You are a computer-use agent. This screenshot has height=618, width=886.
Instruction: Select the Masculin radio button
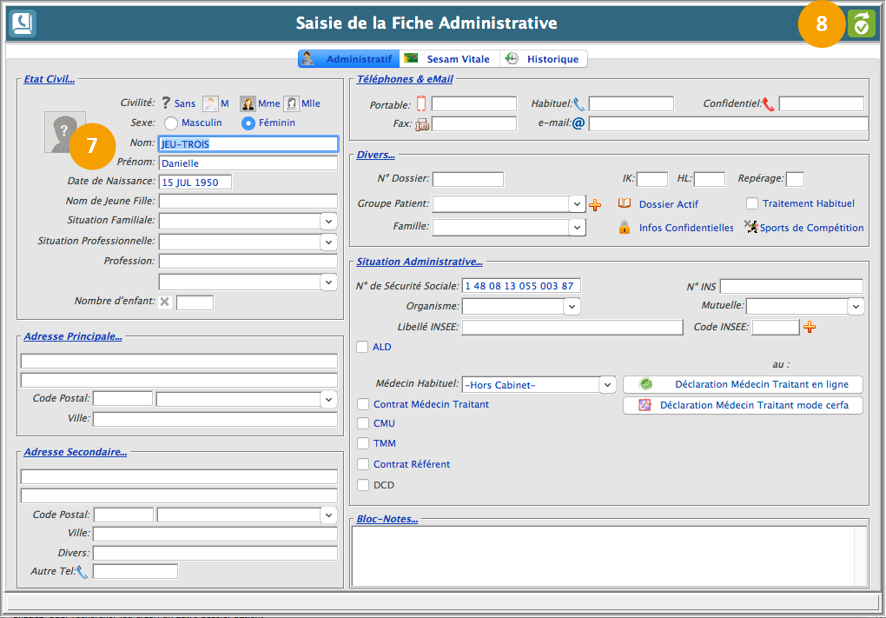pyautogui.click(x=171, y=123)
